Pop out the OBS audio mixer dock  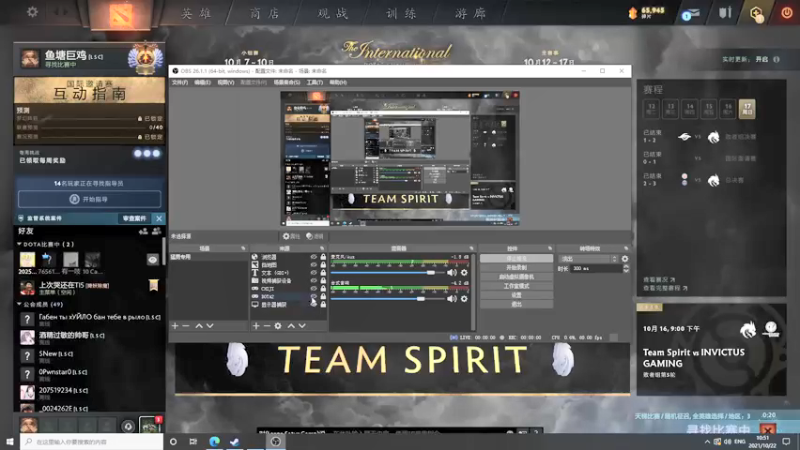(471, 248)
